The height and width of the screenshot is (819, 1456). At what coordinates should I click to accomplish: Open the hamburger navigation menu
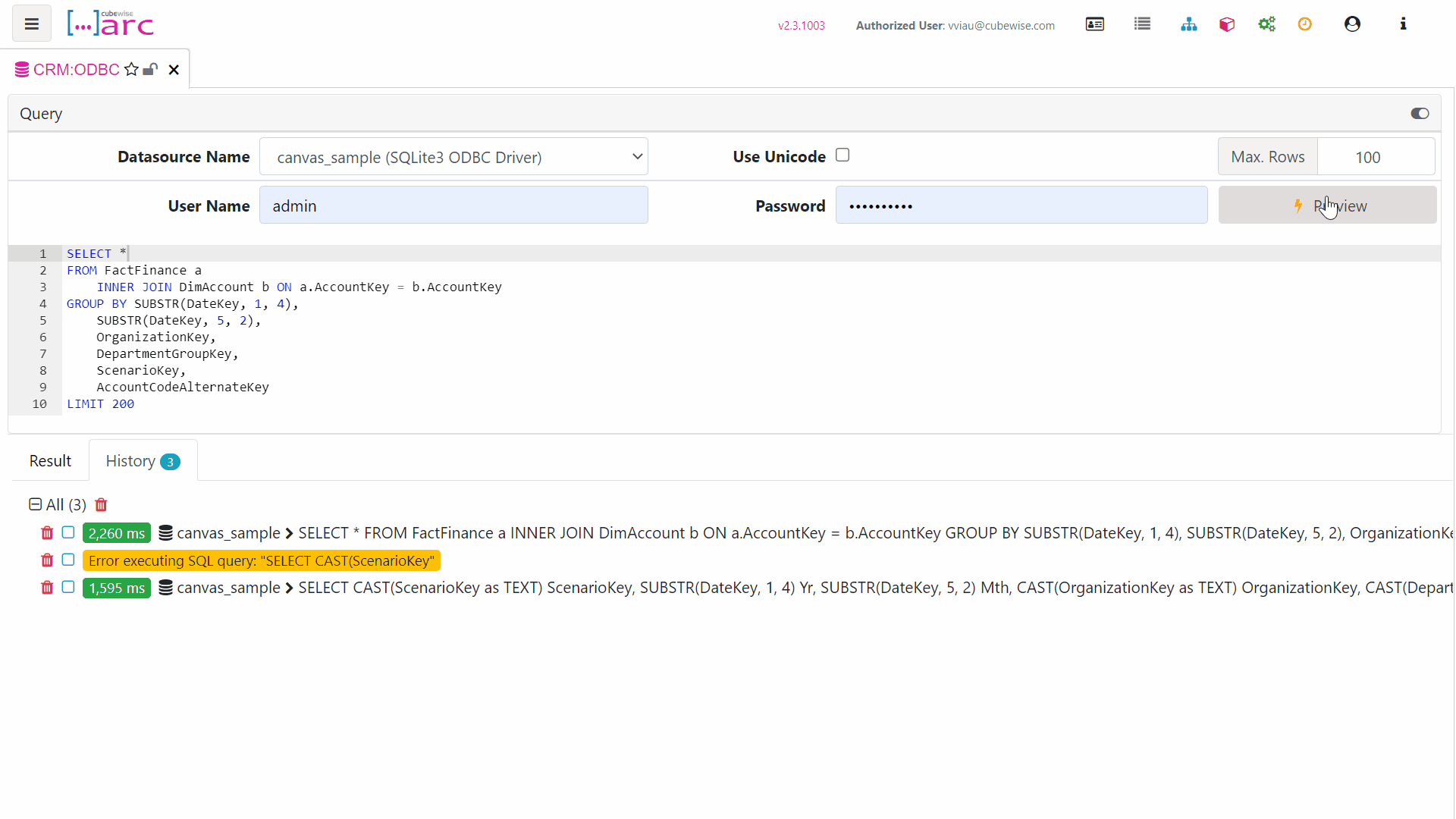pyautogui.click(x=31, y=24)
